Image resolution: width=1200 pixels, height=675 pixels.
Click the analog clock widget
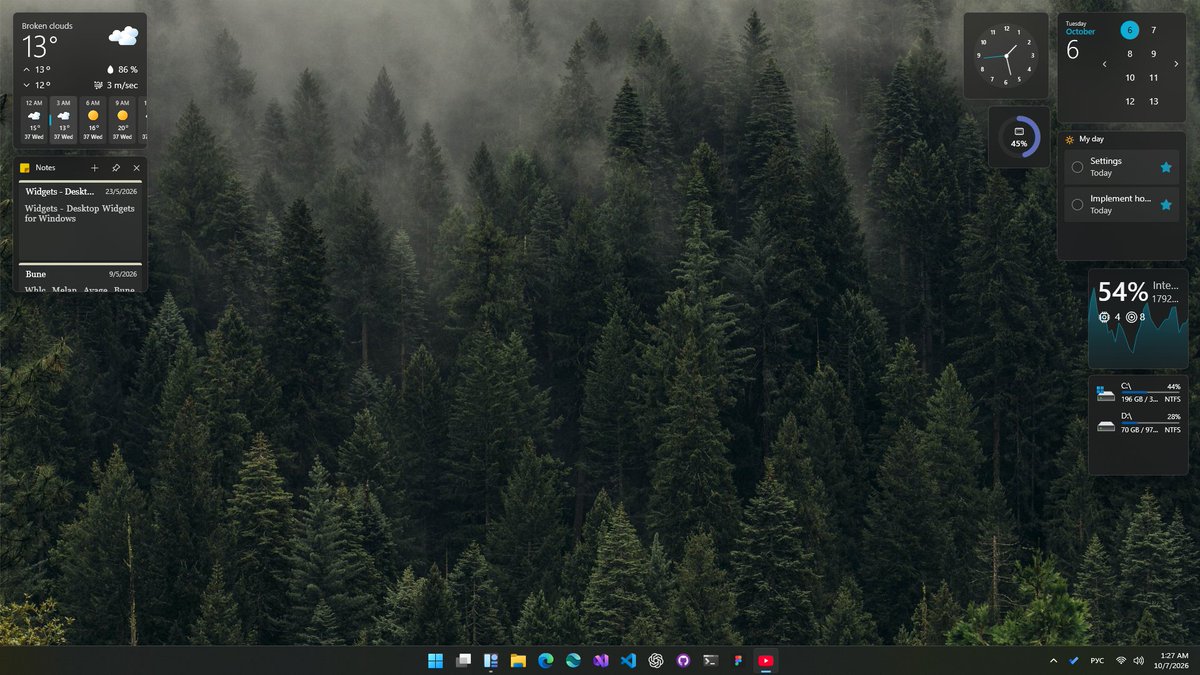coord(1006,55)
